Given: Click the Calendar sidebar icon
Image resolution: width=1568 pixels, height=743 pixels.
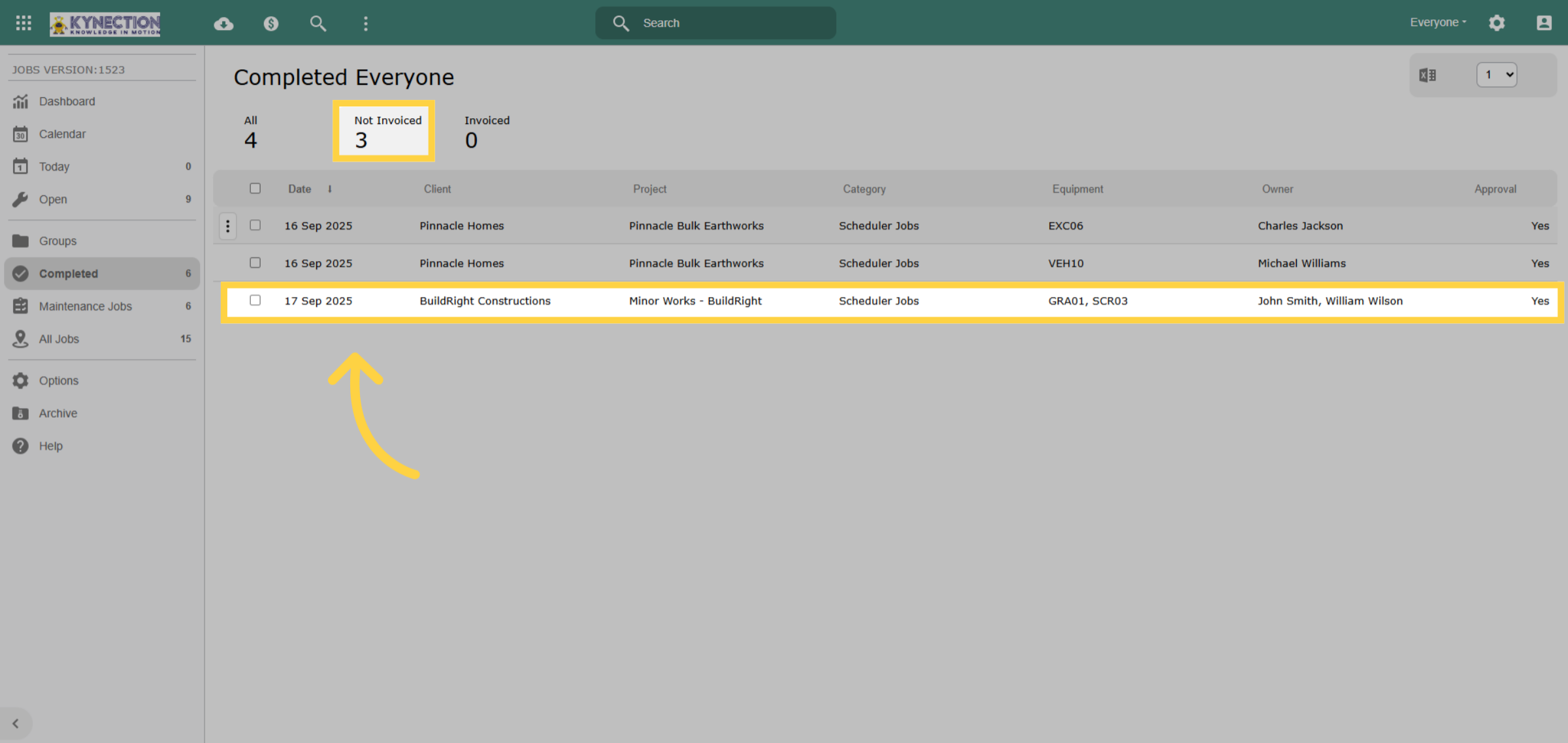Looking at the screenshot, I should pos(20,134).
